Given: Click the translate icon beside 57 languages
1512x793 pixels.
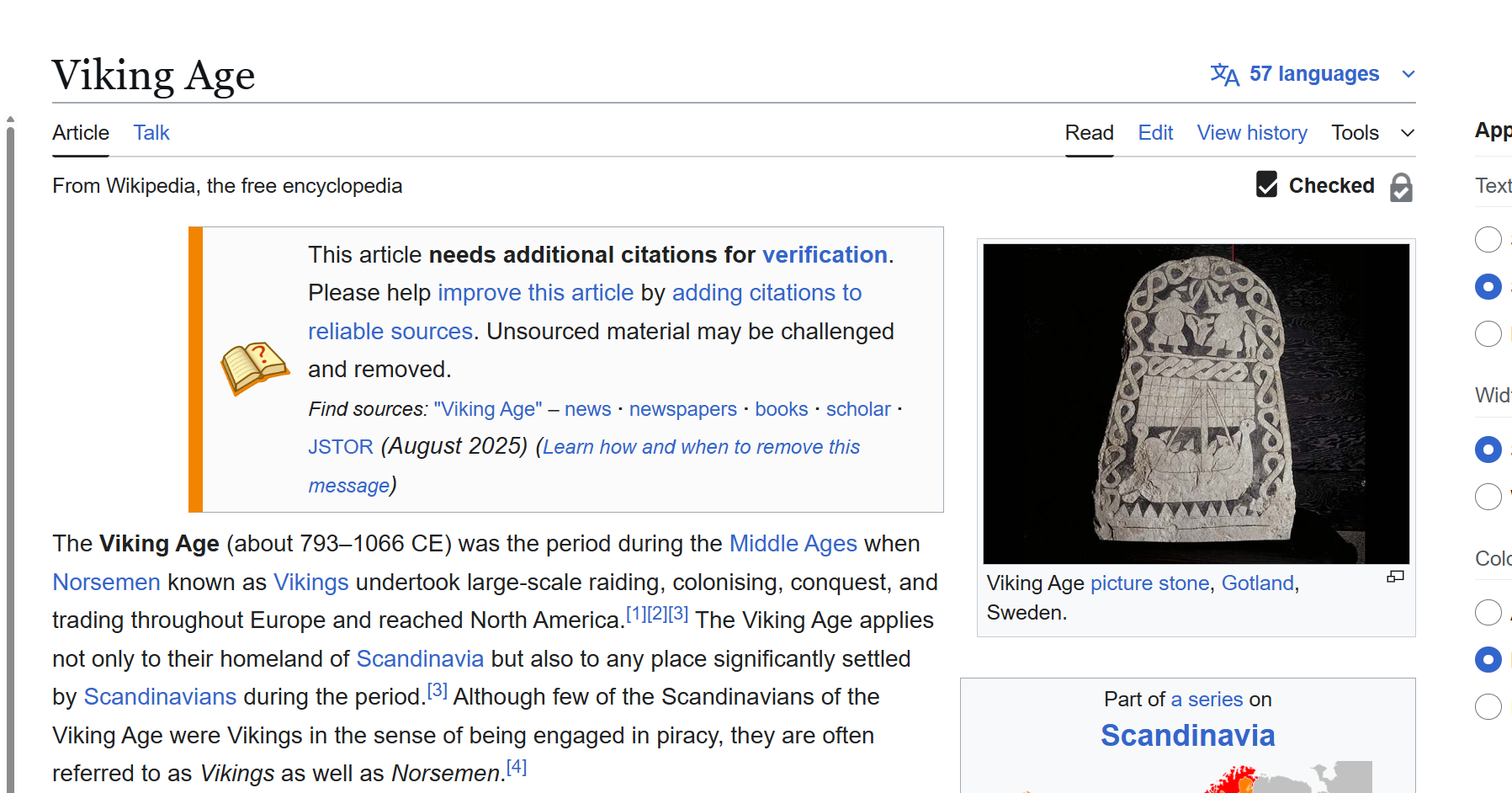Looking at the screenshot, I should pos(1224,75).
